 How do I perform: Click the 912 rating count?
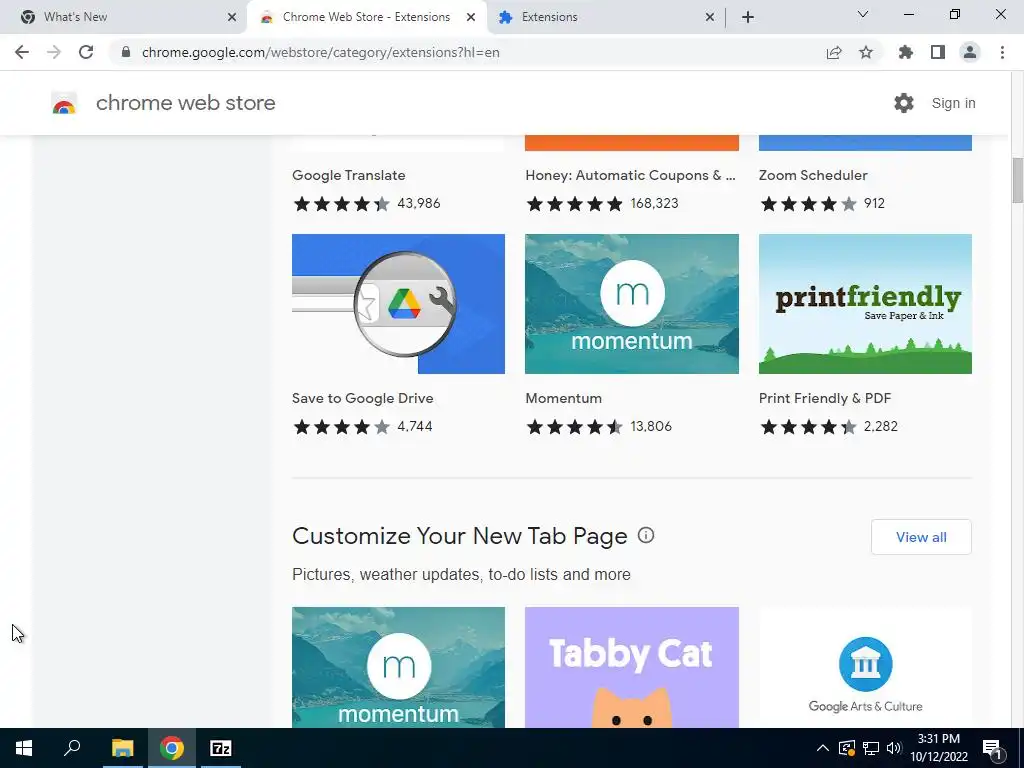point(874,203)
